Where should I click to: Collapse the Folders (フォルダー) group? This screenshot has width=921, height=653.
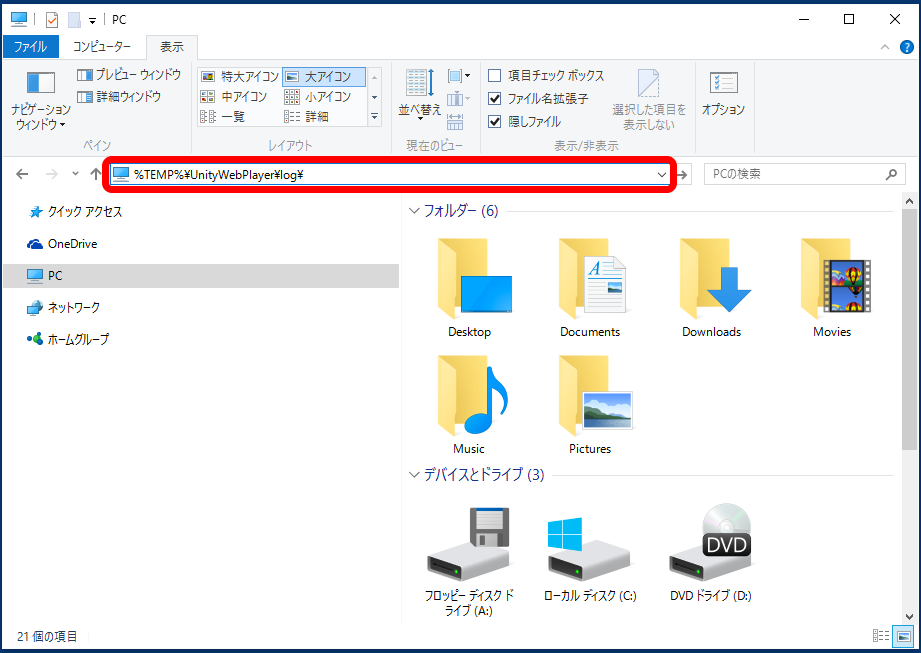414,211
